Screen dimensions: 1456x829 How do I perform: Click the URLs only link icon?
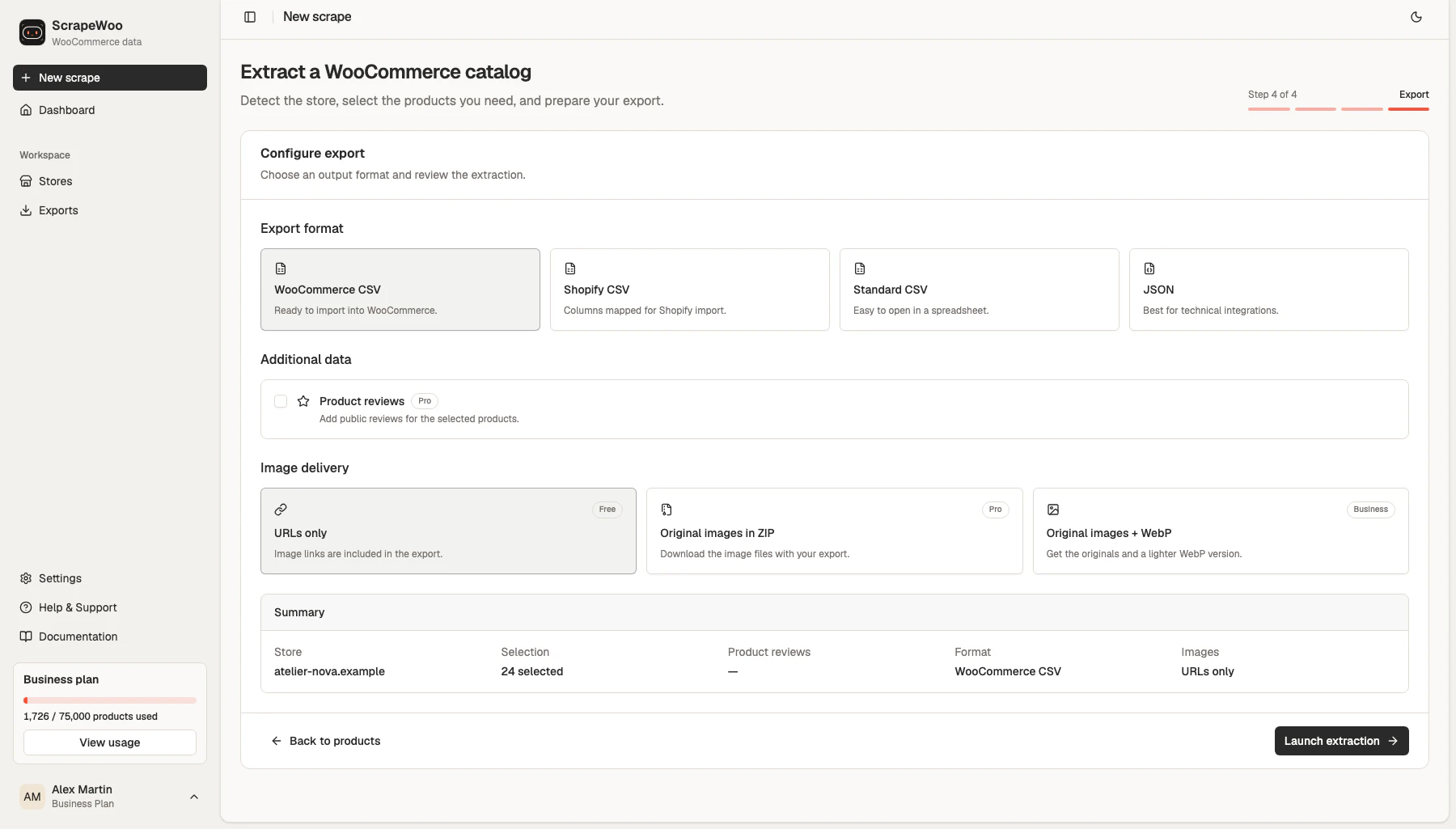pyautogui.click(x=281, y=510)
